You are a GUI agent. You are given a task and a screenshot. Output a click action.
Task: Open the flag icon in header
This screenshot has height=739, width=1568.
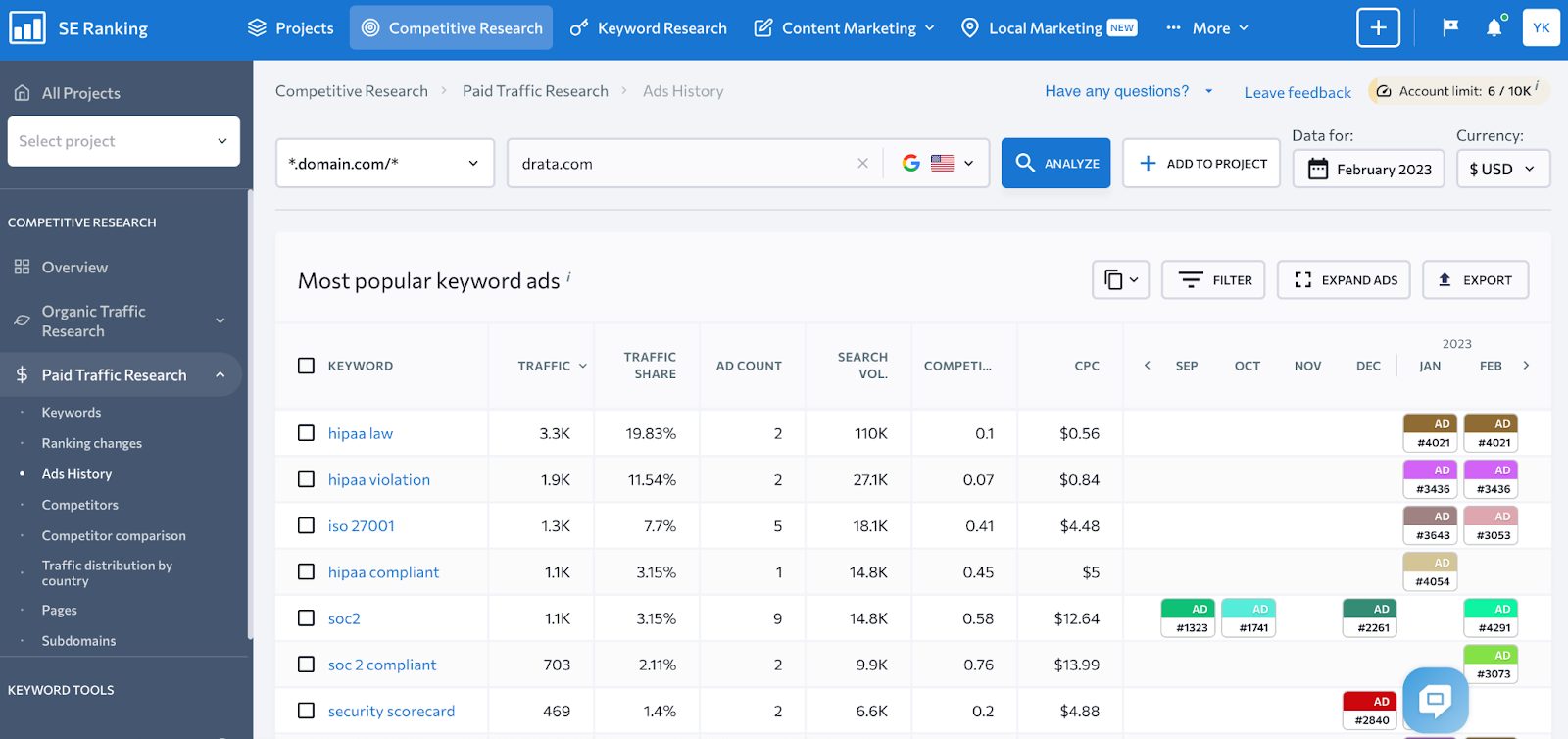pyautogui.click(x=1450, y=27)
